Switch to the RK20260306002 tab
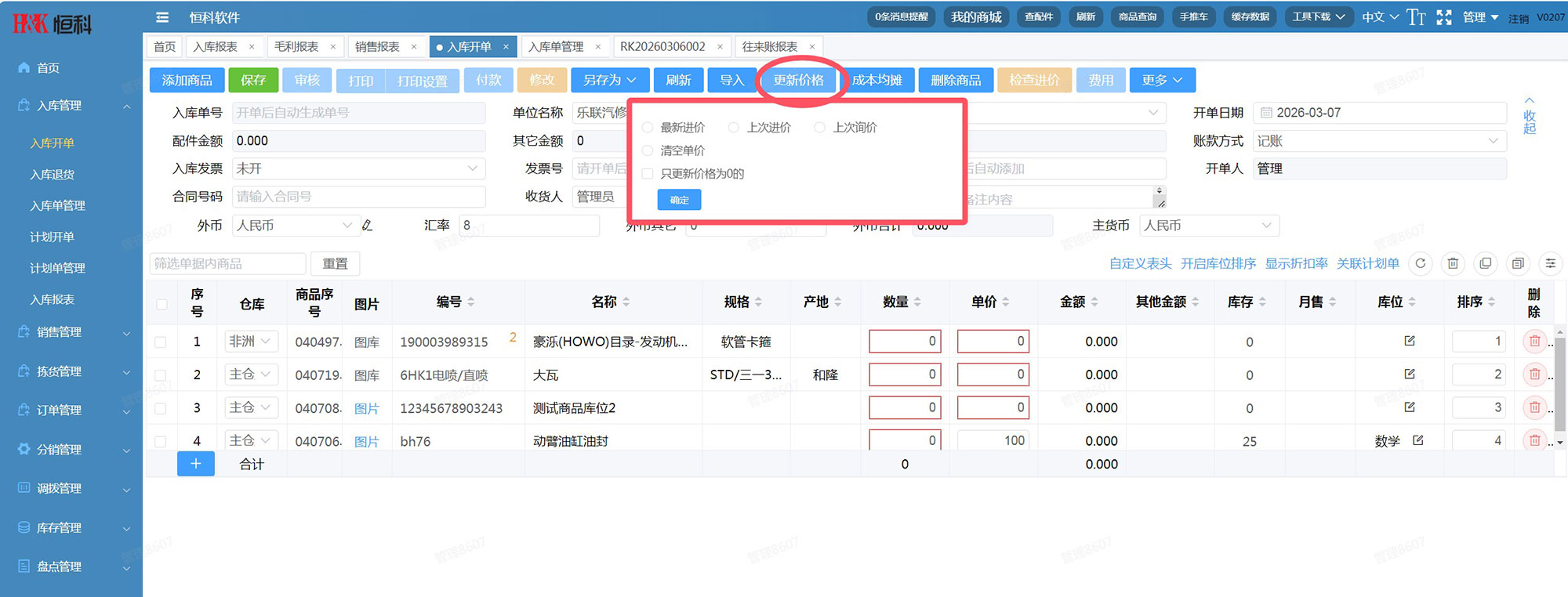This screenshot has height=597, width=1568. point(663,47)
